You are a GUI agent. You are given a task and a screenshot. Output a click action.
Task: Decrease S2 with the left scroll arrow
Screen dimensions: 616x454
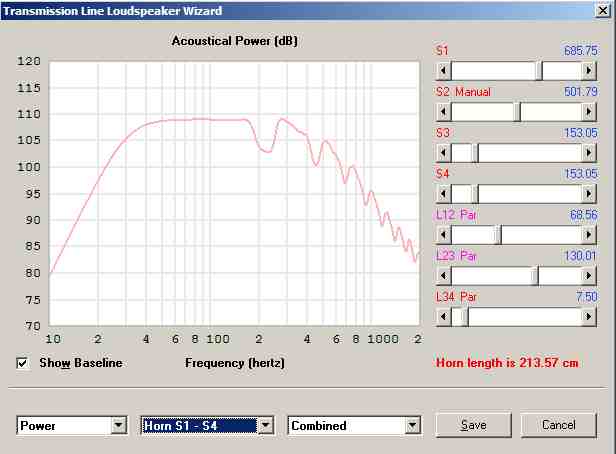click(444, 112)
